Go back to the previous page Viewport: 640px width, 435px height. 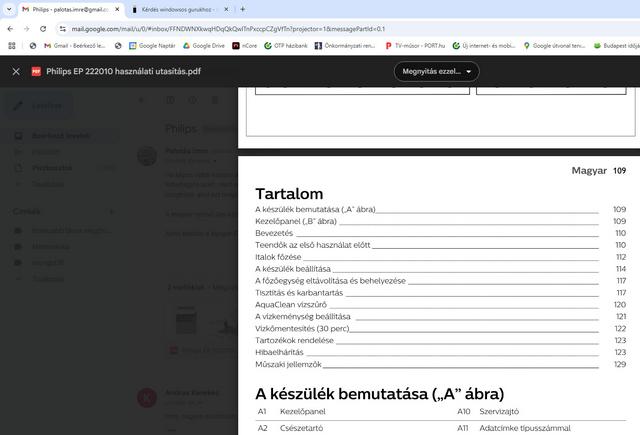11,29
